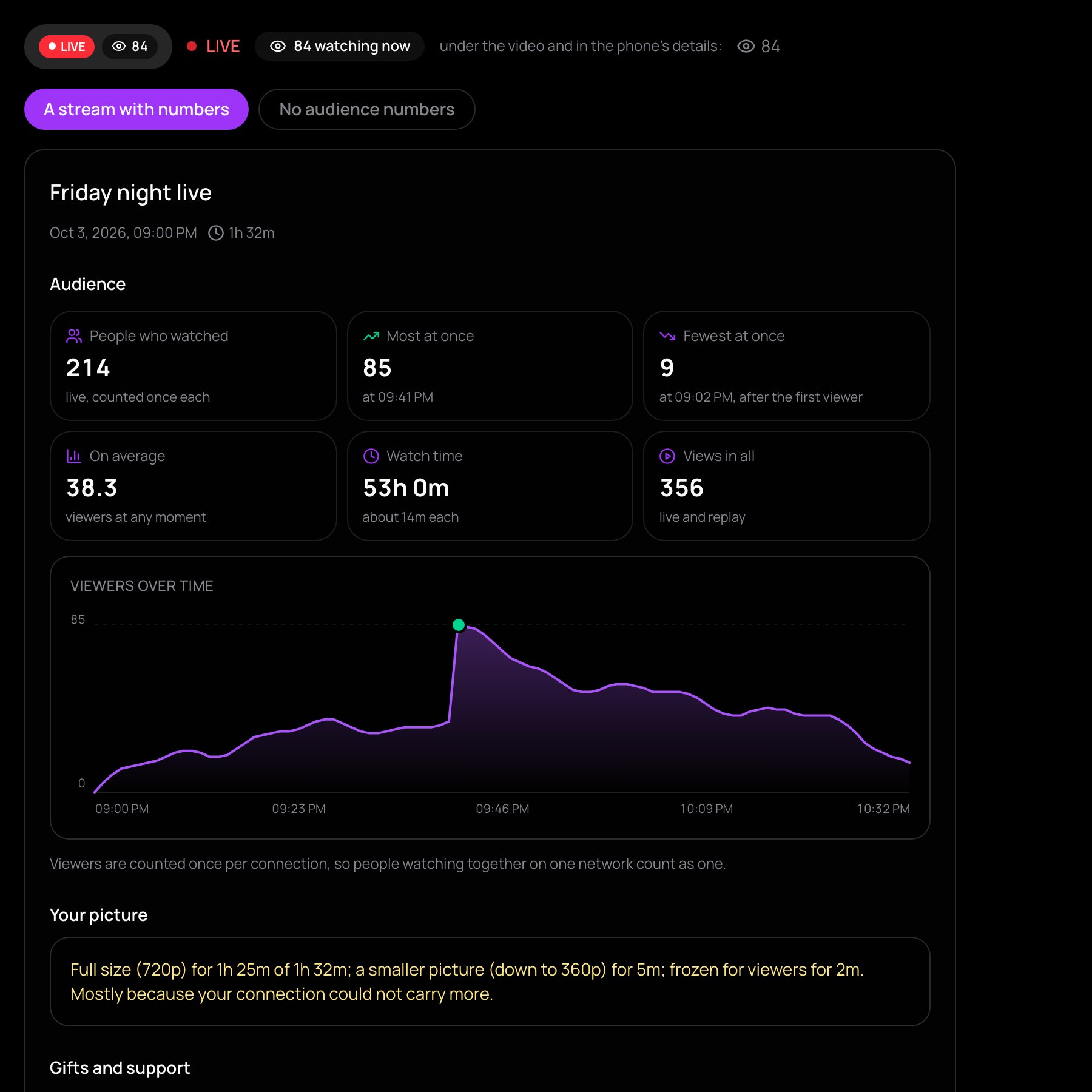The width and height of the screenshot is (1092, 1092).
Task: Click the clock icon in 'Watch time' card
Action: [371, 456]
